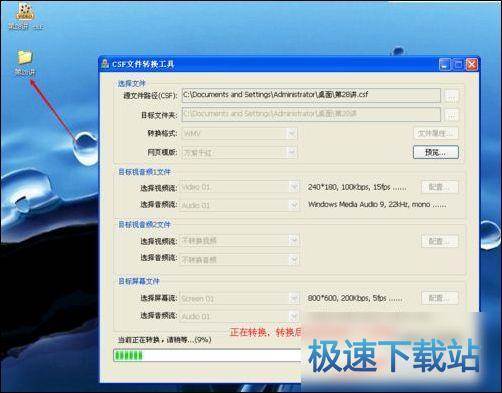Click the conversion progress bar
502x393 pixels.
tap(207, 355)
